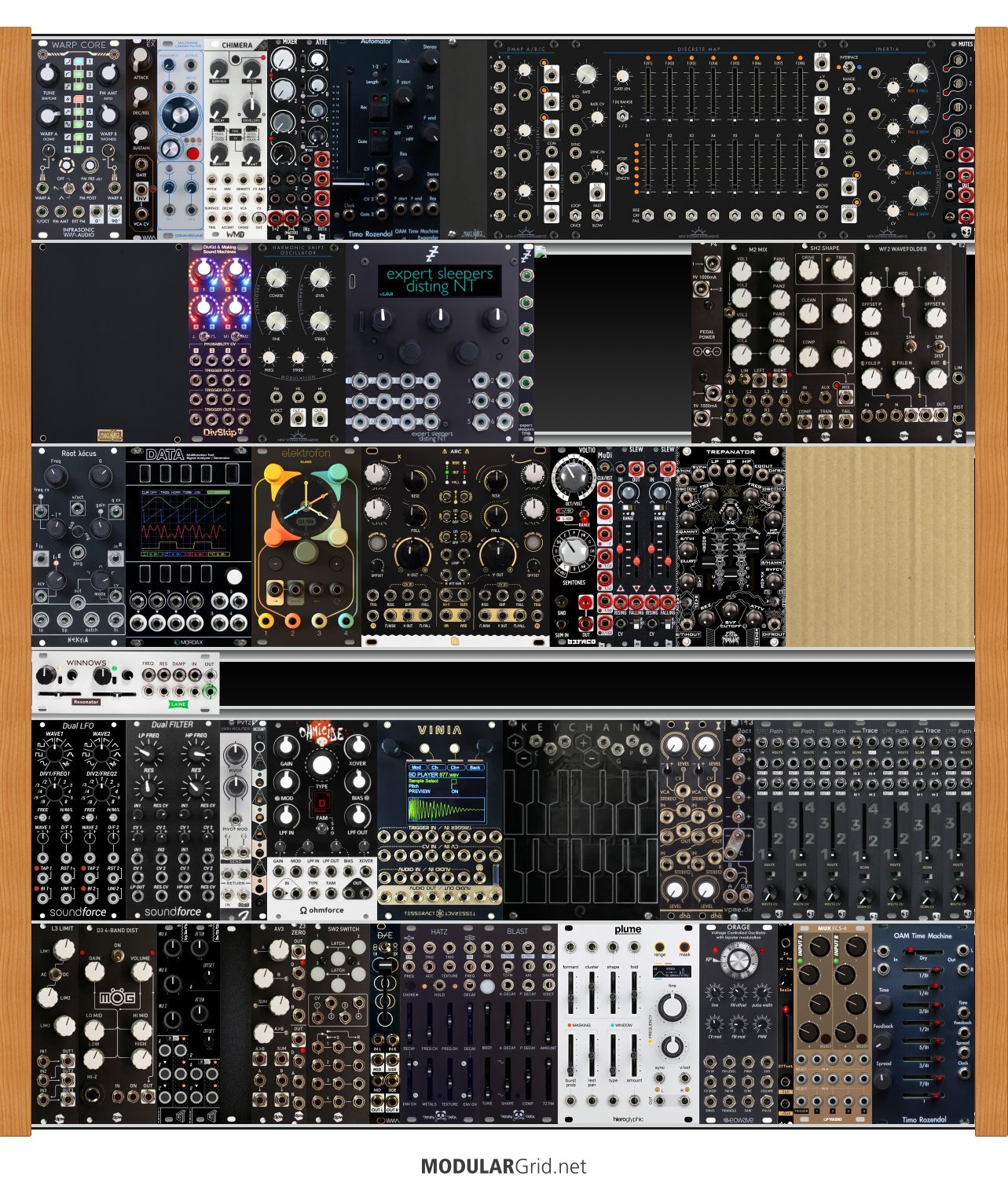
Task: Click the V/OCT jack on Warp Core
Action: click(x=43, y=211)
